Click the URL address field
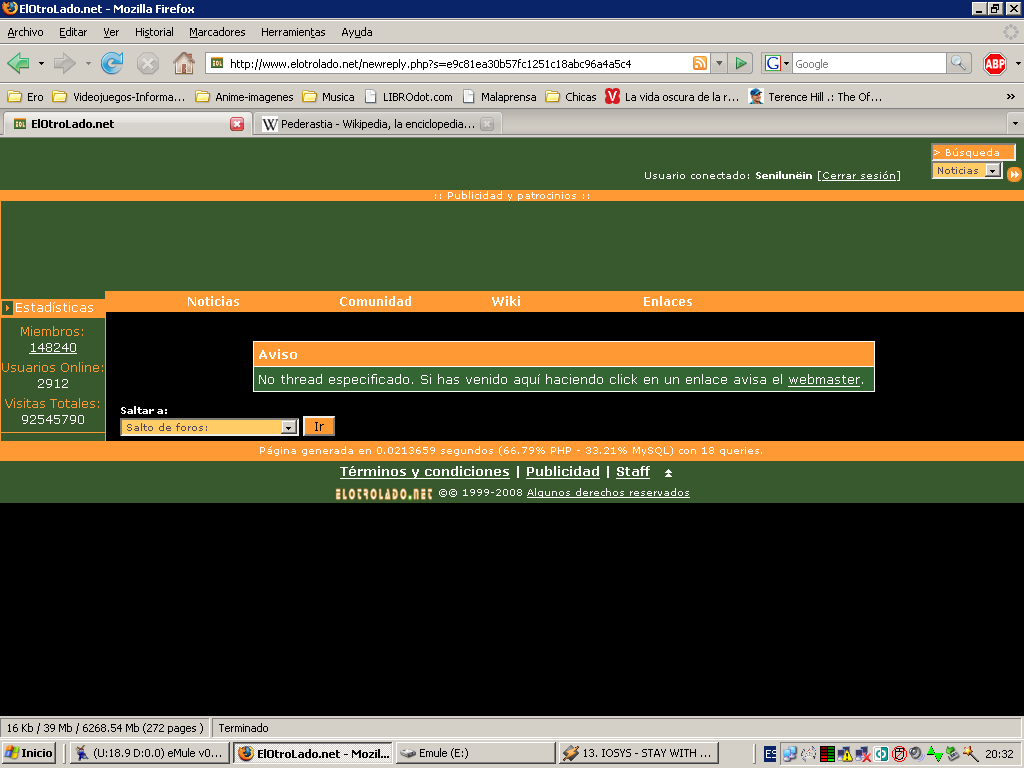This screenshot has height=768, width=1024. (x=457, y=63)
